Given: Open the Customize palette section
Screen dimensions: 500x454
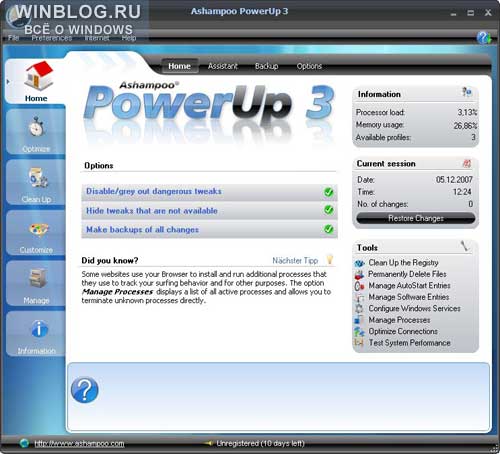Looking at the screenshot, I should 36,233.
